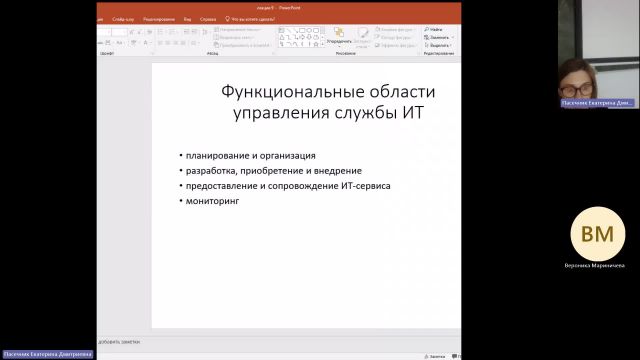Select the Star shape
640x360 pixels.
(x=316, y=44)
